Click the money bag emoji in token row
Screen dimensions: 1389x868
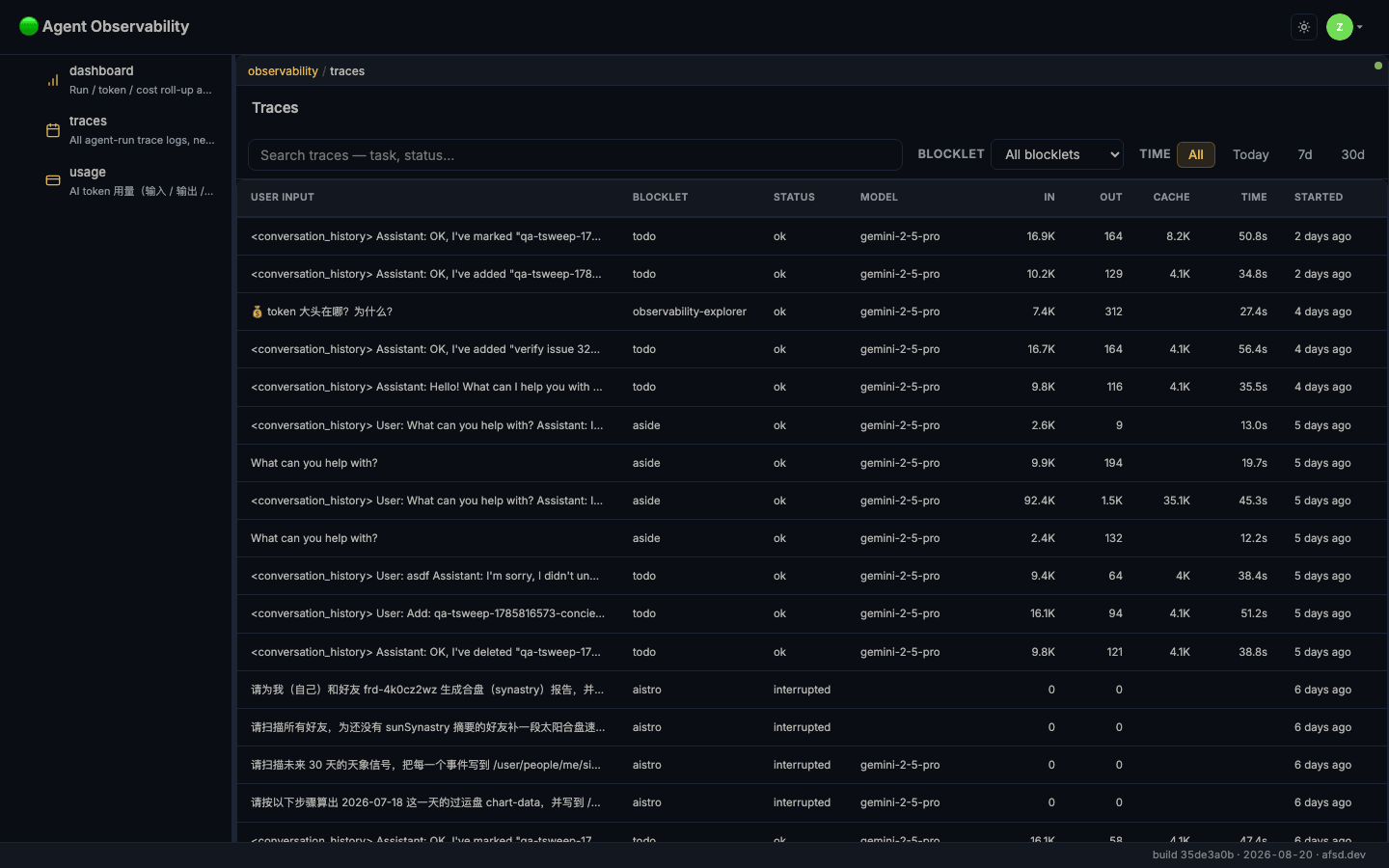257,312
